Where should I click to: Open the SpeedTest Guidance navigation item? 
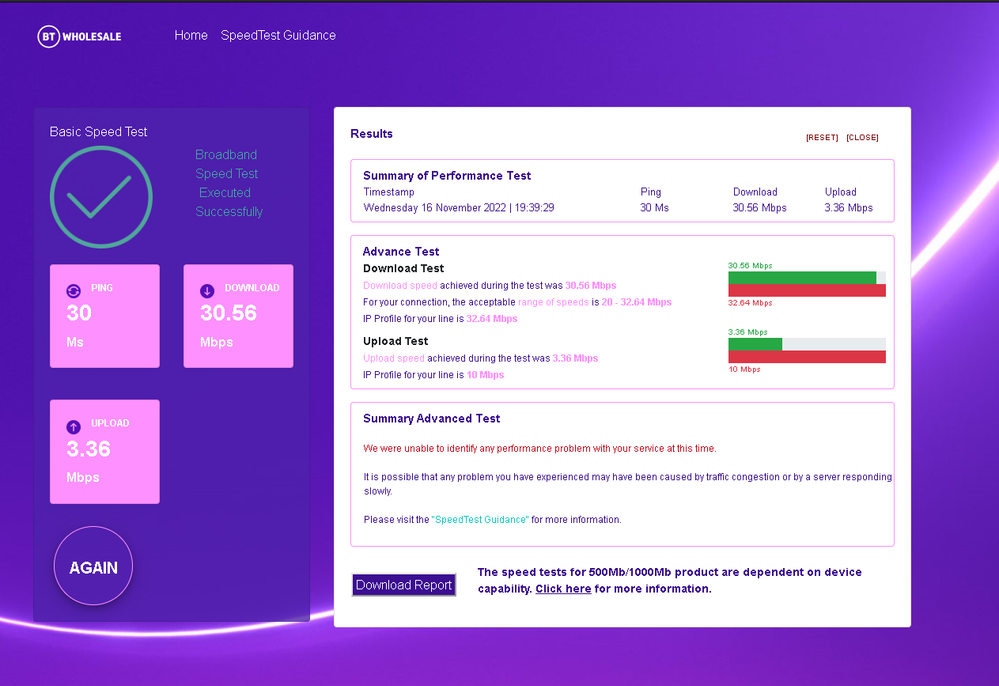pos(278,35)
